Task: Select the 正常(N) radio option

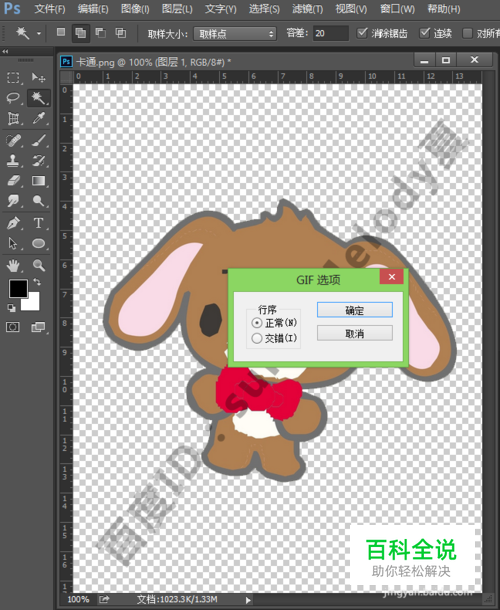Action: point(257,323)
